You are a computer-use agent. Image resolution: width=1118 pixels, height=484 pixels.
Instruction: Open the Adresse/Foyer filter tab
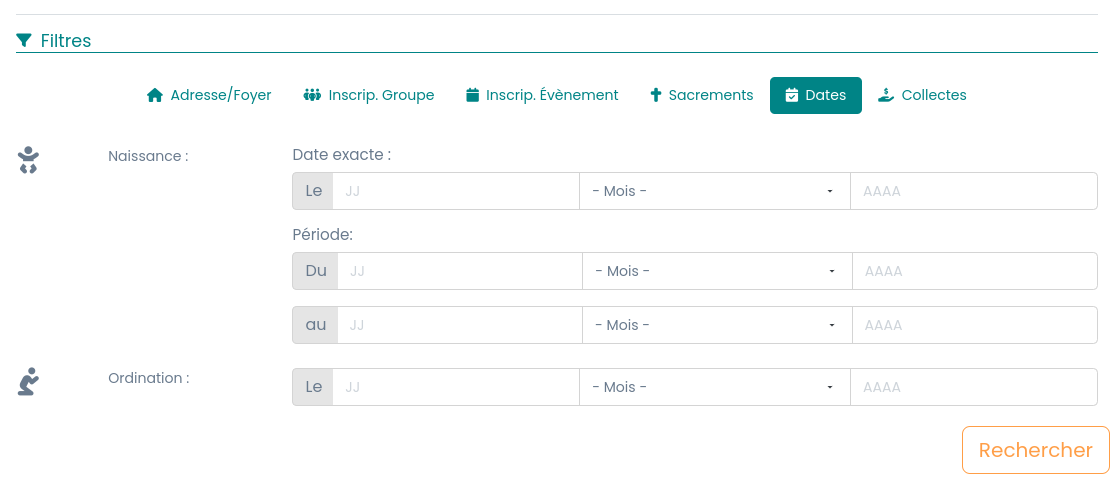coord(209,95)
